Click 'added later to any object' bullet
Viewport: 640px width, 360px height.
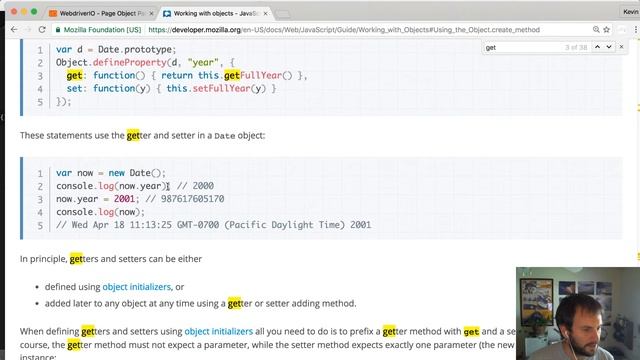tap(200, 304)
